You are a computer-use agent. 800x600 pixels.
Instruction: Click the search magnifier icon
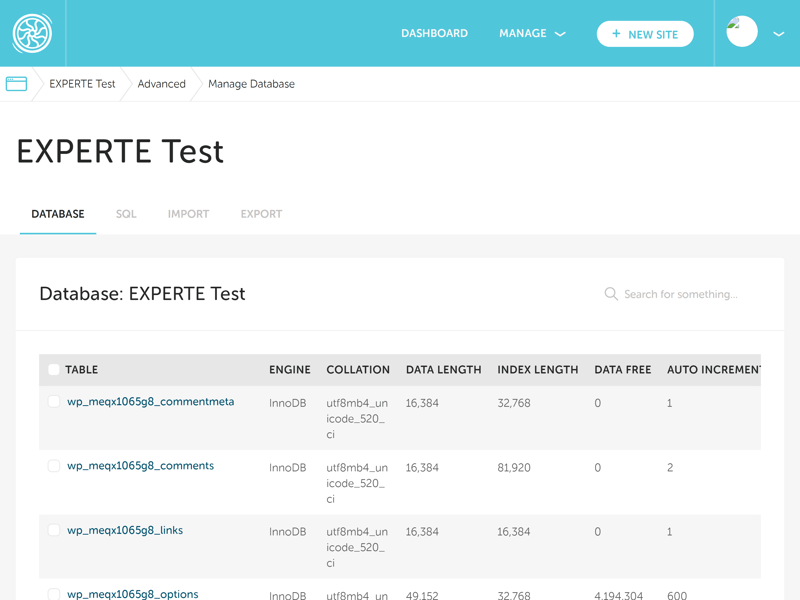click(x=611, y=294)
